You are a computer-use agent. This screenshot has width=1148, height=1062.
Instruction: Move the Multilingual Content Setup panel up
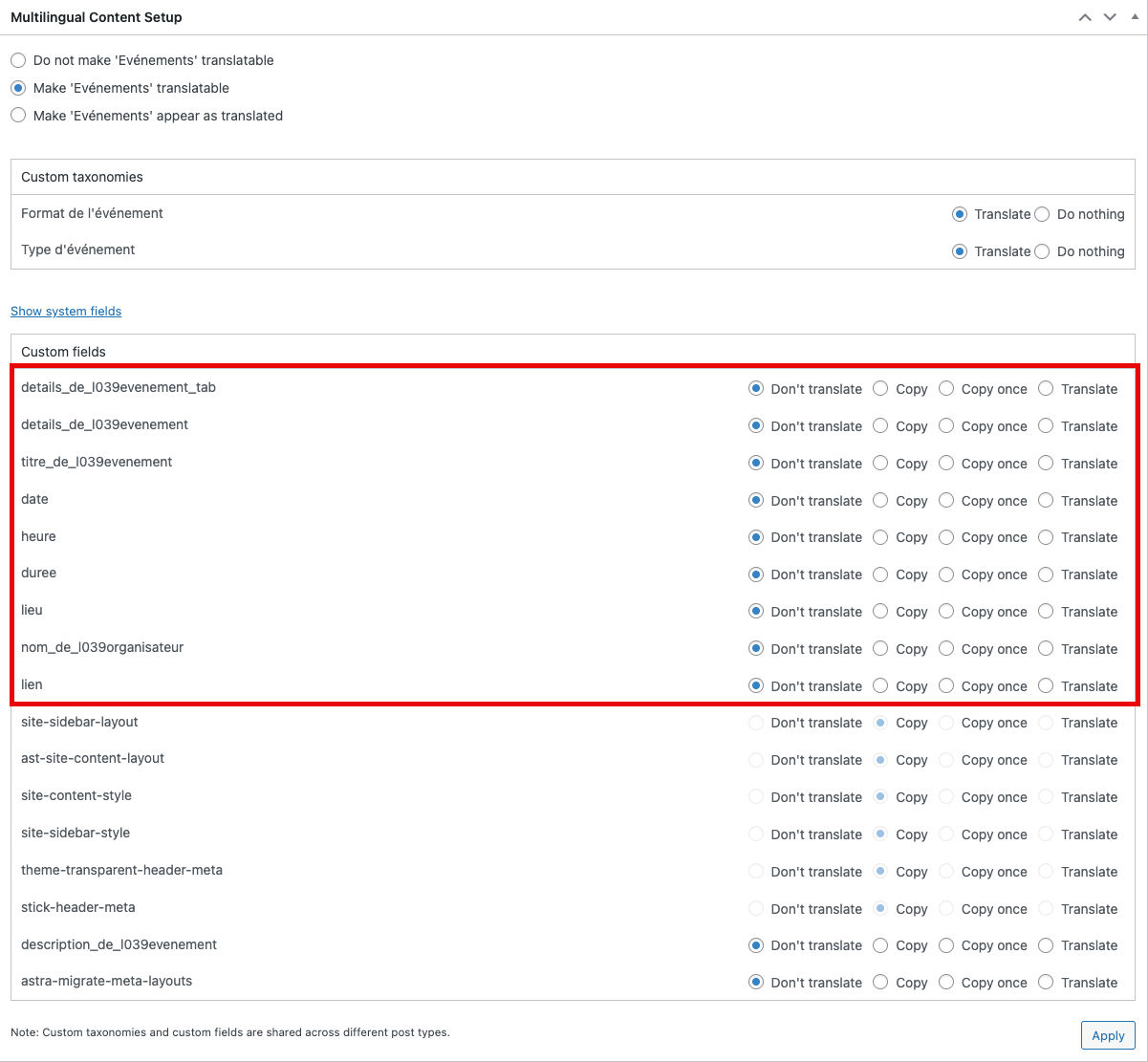pos(1085,17)
